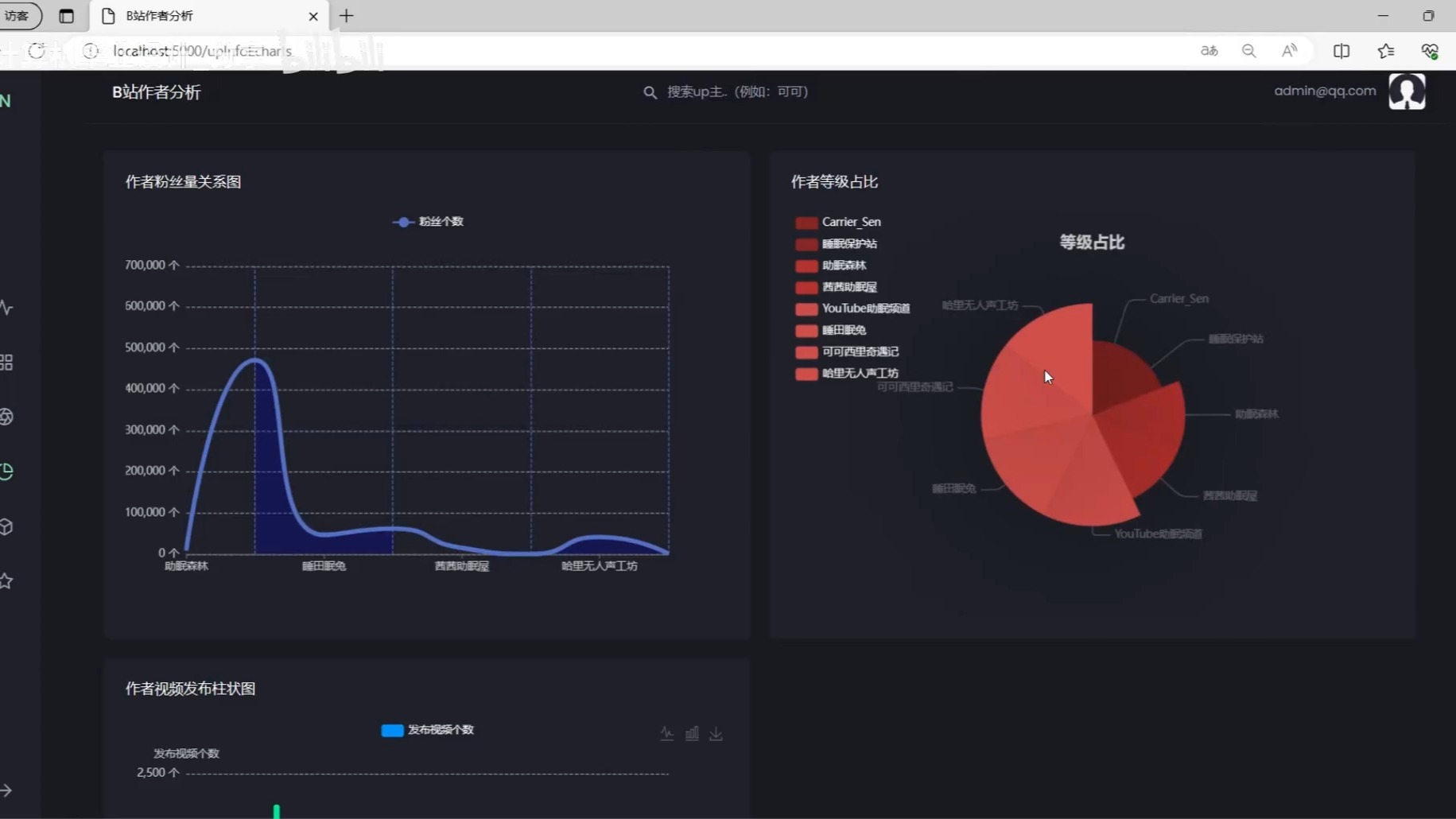Image resolution: width=1456 pixels, height=819 pixels.
Task: Download bar chart as image icon
Action: [x=716, y=733]
